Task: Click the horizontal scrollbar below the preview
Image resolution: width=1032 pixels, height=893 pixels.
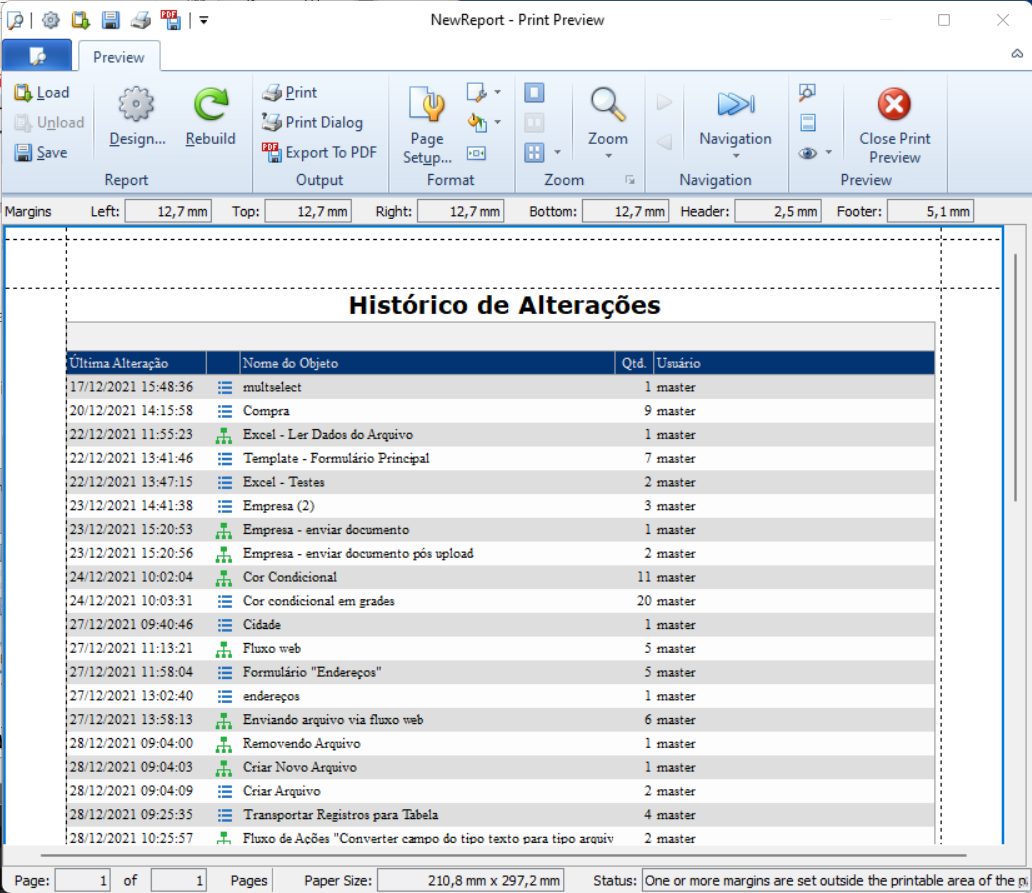Action: coord(500,856)
